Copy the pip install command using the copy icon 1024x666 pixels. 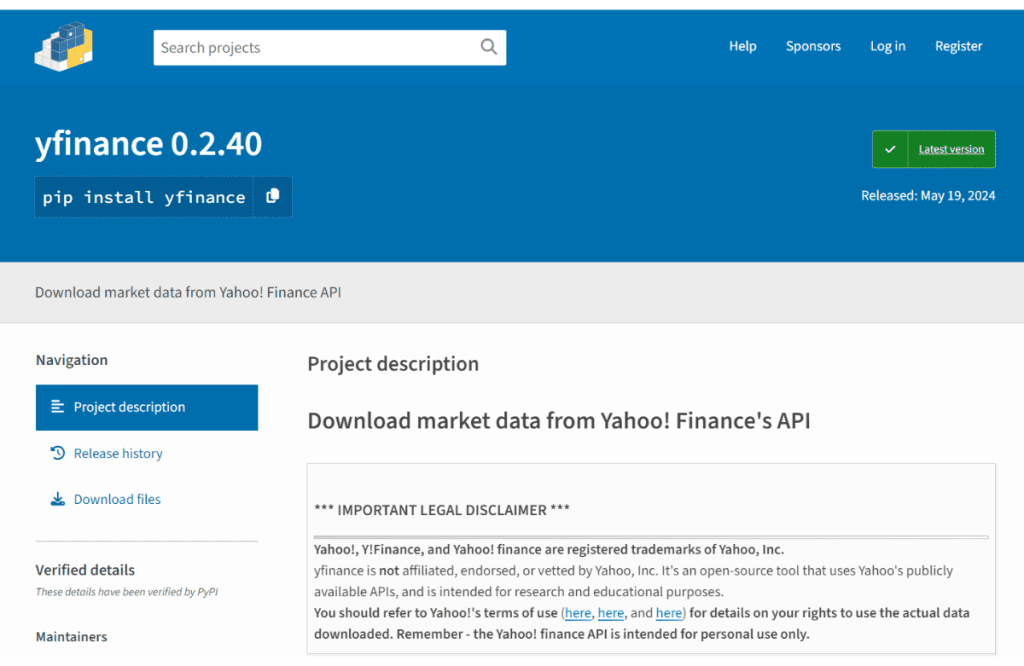click(x=273, y=197)
